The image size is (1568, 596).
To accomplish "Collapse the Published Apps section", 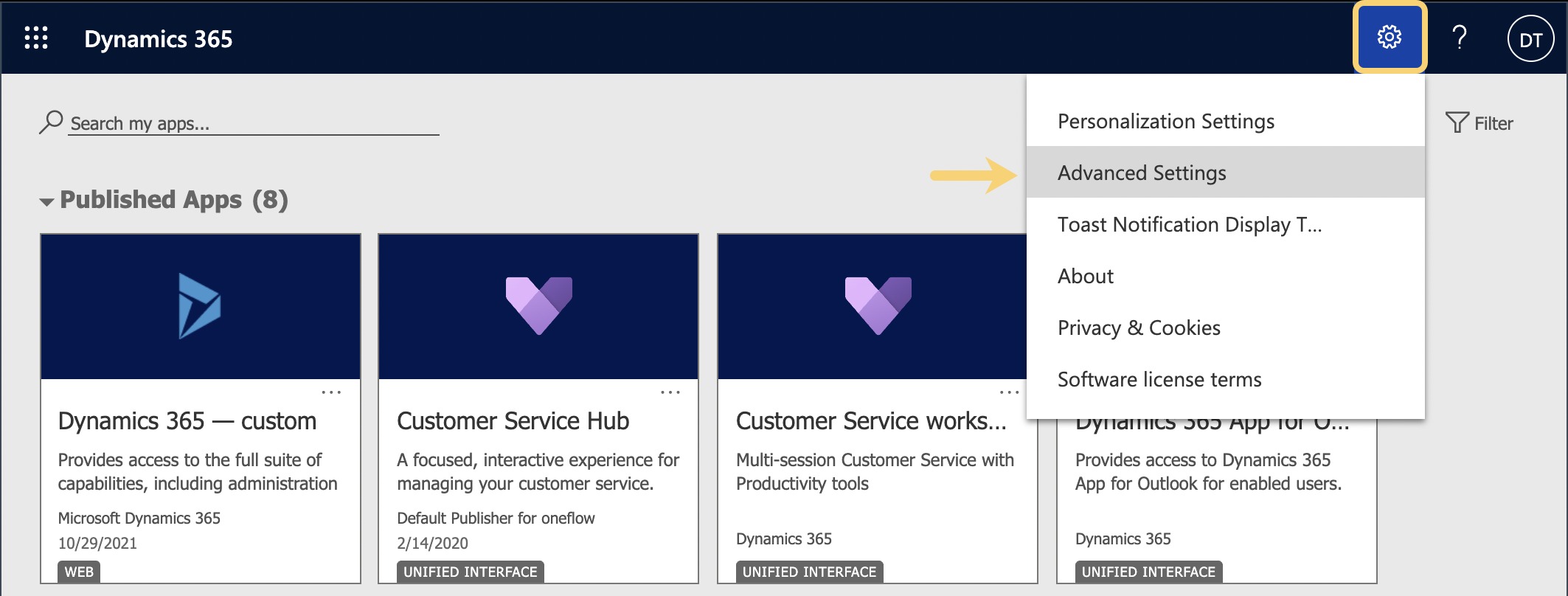I will pos(47,201).
